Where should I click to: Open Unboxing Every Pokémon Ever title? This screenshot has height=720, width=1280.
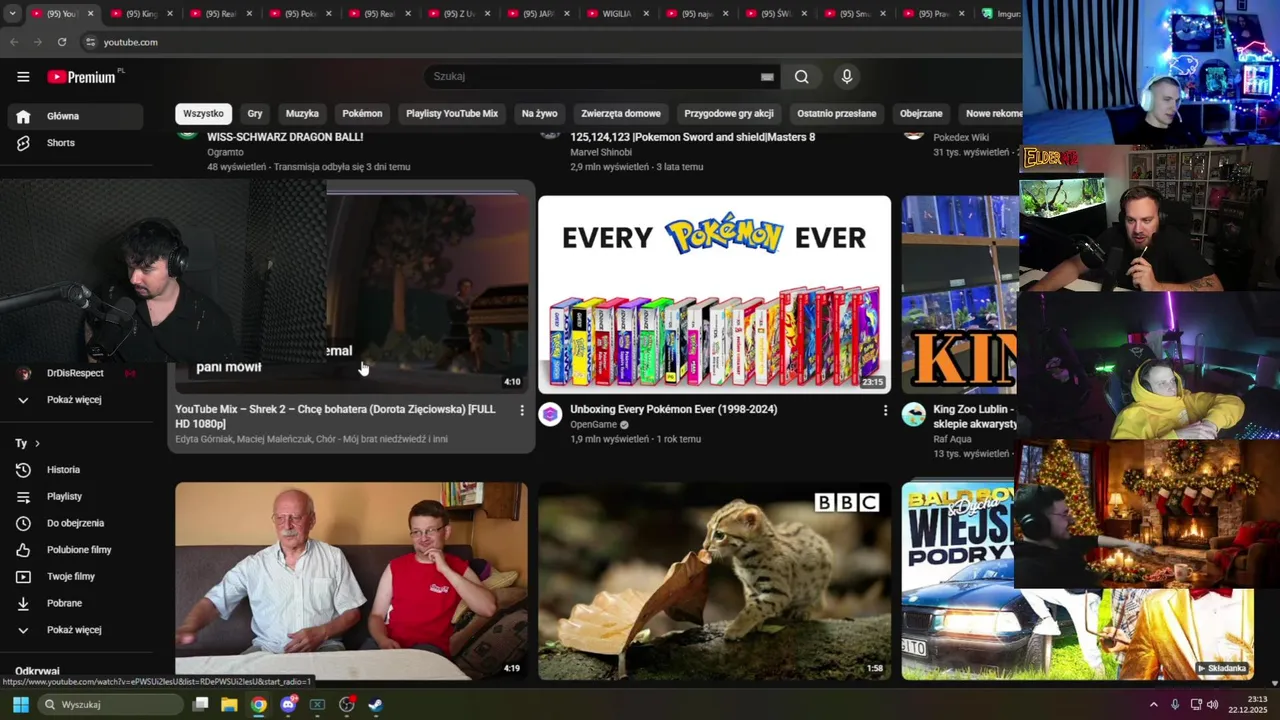[673, 410]
